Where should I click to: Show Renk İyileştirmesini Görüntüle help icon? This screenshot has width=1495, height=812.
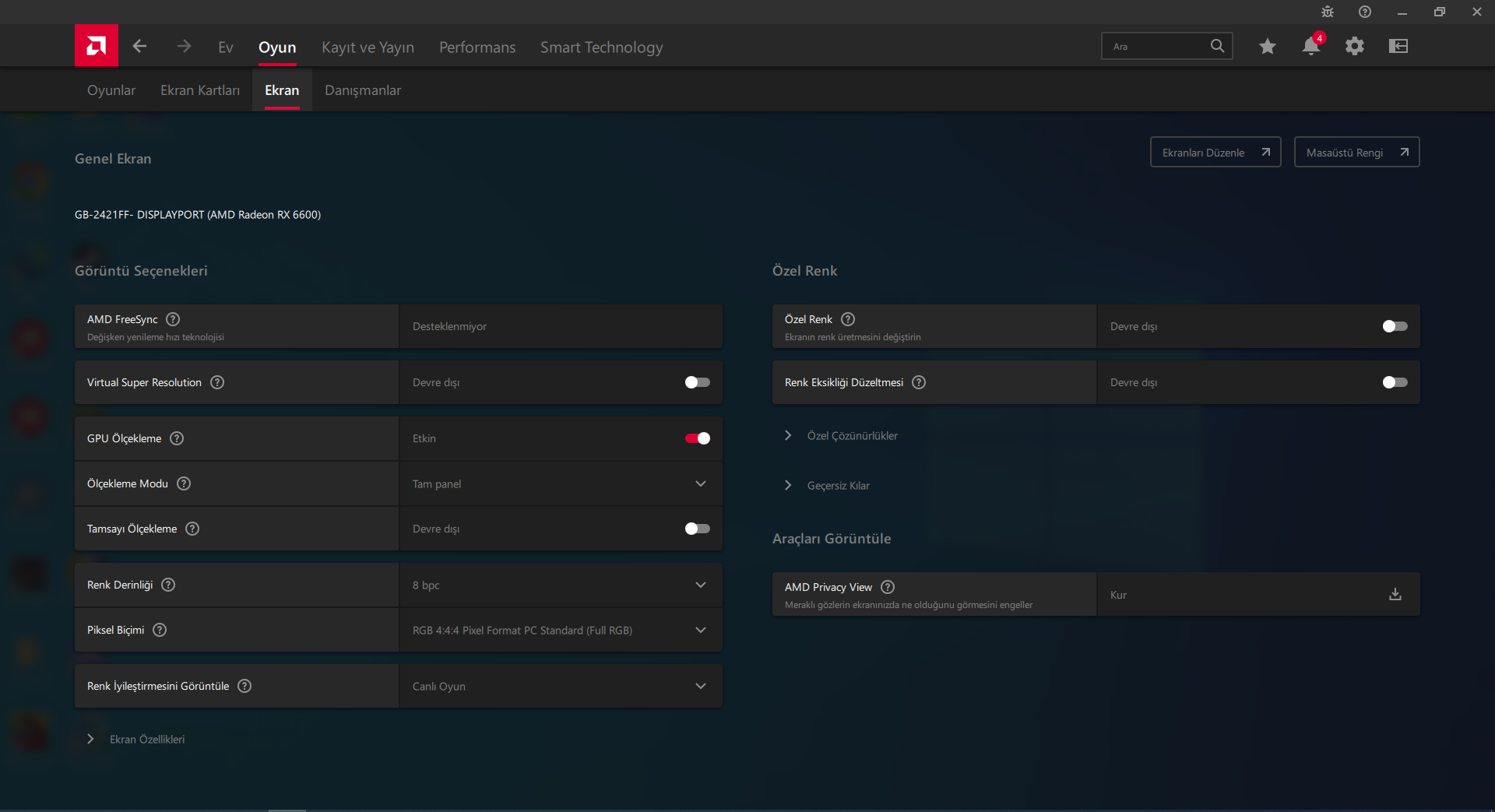click(244, 686)
